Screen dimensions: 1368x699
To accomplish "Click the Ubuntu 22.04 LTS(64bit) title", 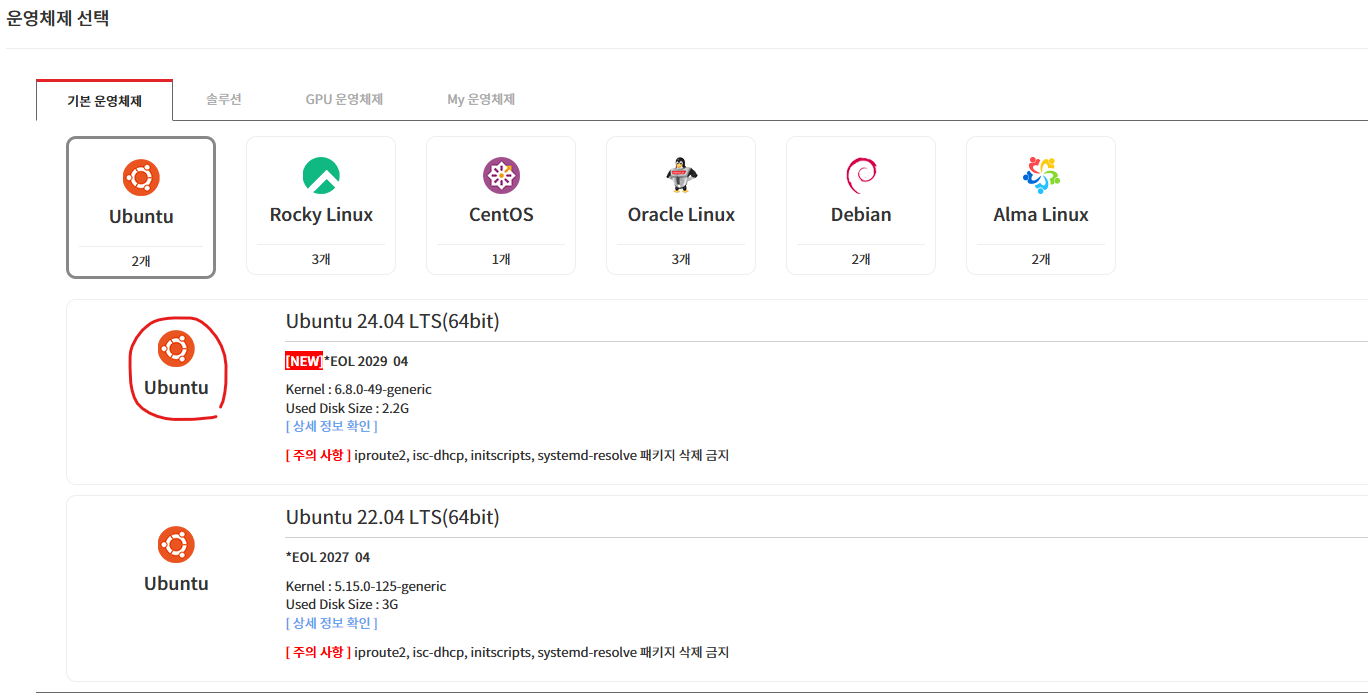I will point(393,517).
